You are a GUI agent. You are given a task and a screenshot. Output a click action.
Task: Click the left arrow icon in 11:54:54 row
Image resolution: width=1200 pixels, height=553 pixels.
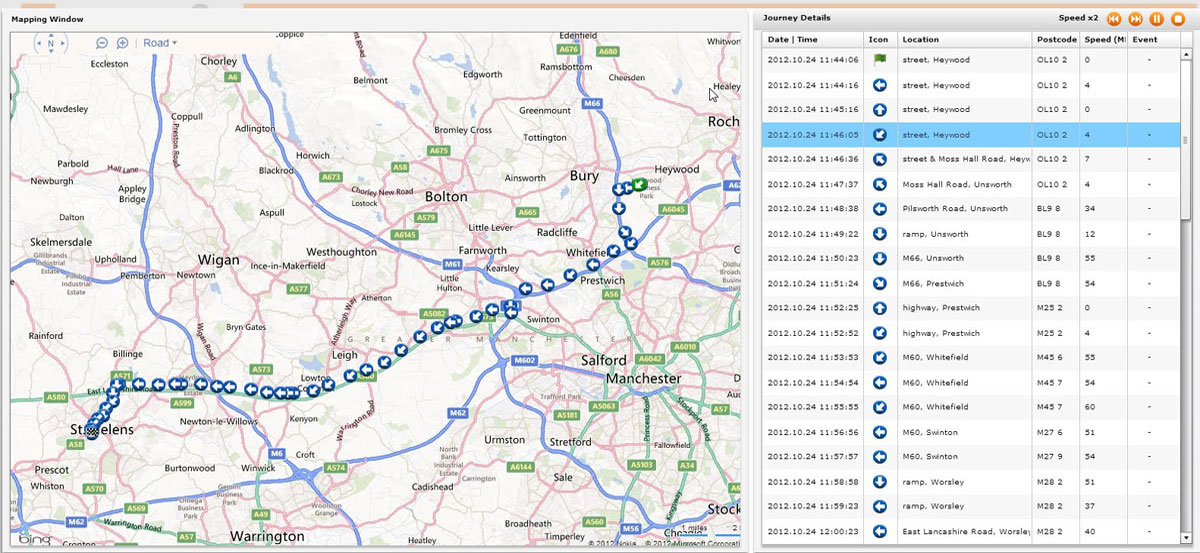pyautogui.click(x=879, y=383)
